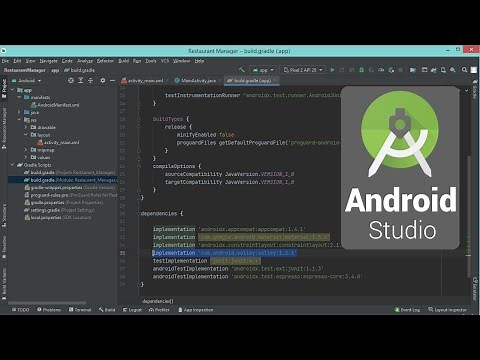Open Terminal tool window
The height and width of the screenshot is (360, 480).
(80, 310)
